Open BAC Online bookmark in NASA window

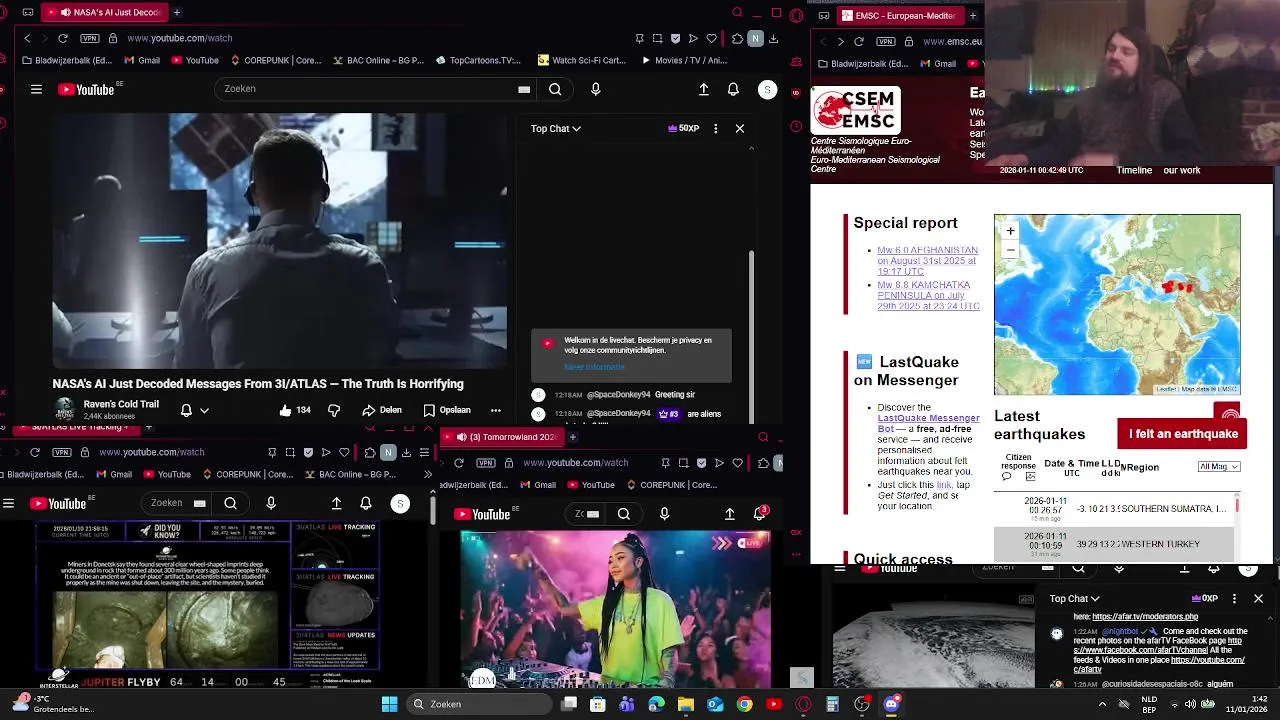click(377, 60)
